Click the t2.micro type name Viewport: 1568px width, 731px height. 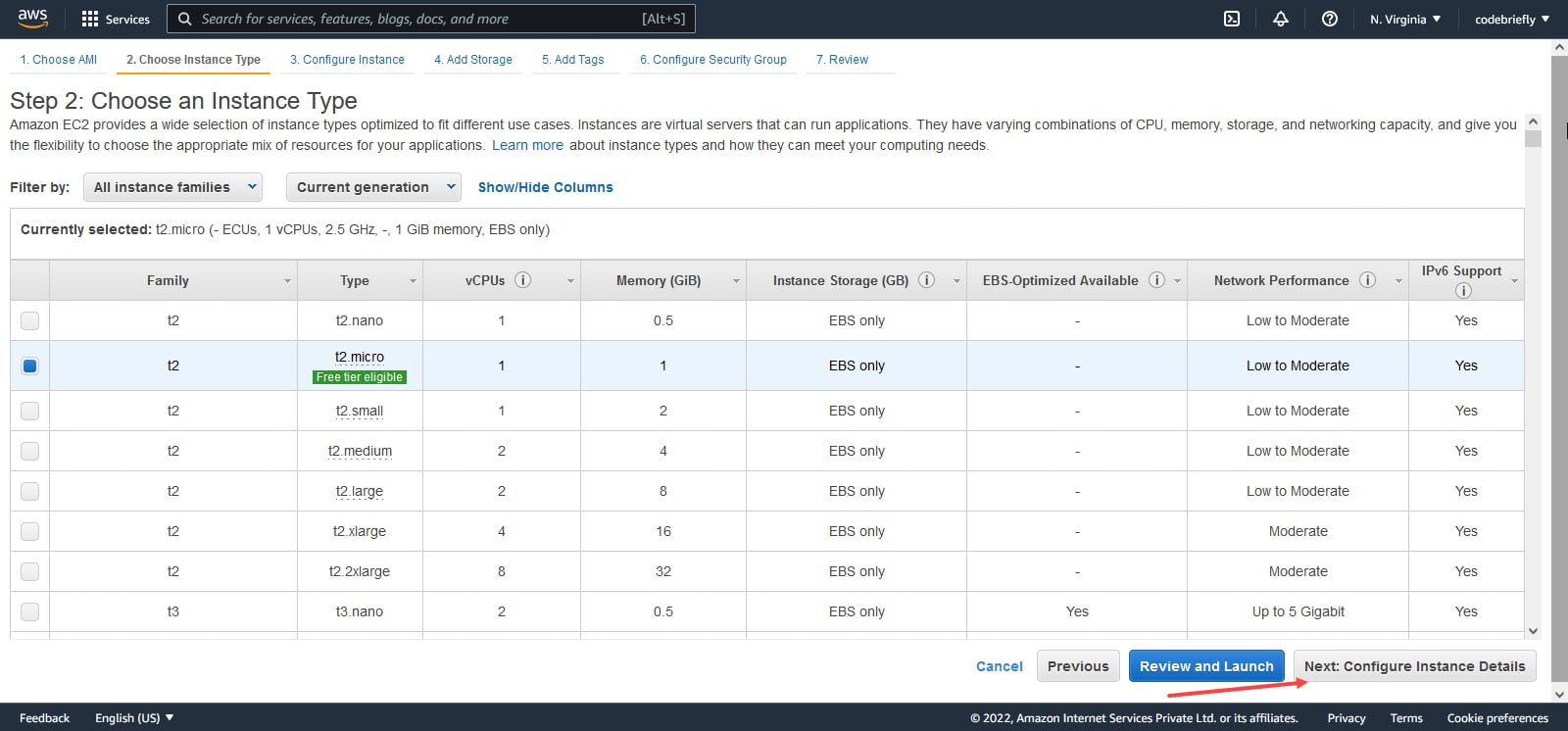point(360,357)
